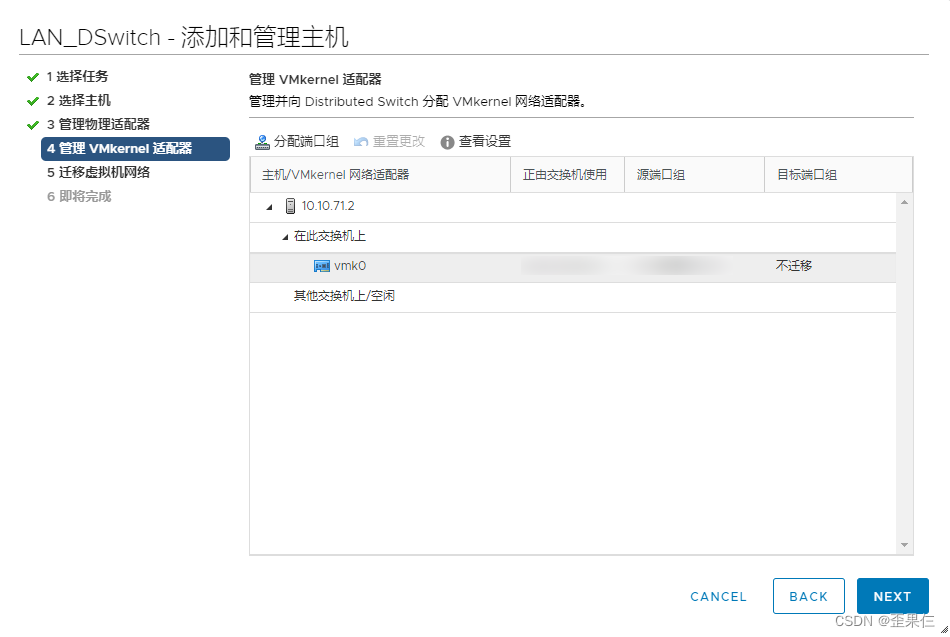Viewport: 950px width, 637px height.
Task: Open wizard step 5 迁移虚拟机网络
Action: pyautogui.click(x=98, y=172)
